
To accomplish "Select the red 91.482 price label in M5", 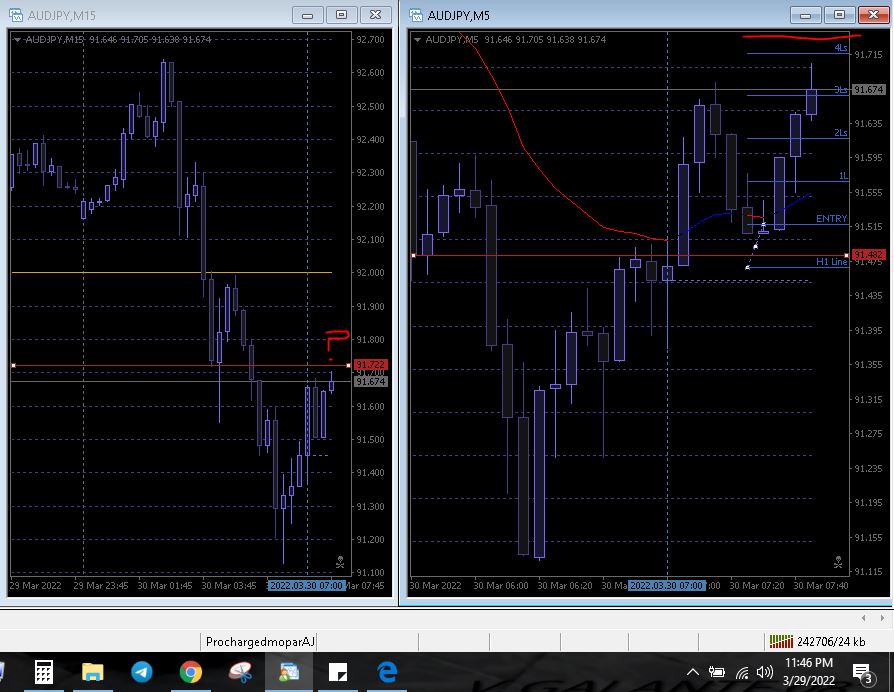I will click(868, 255).
